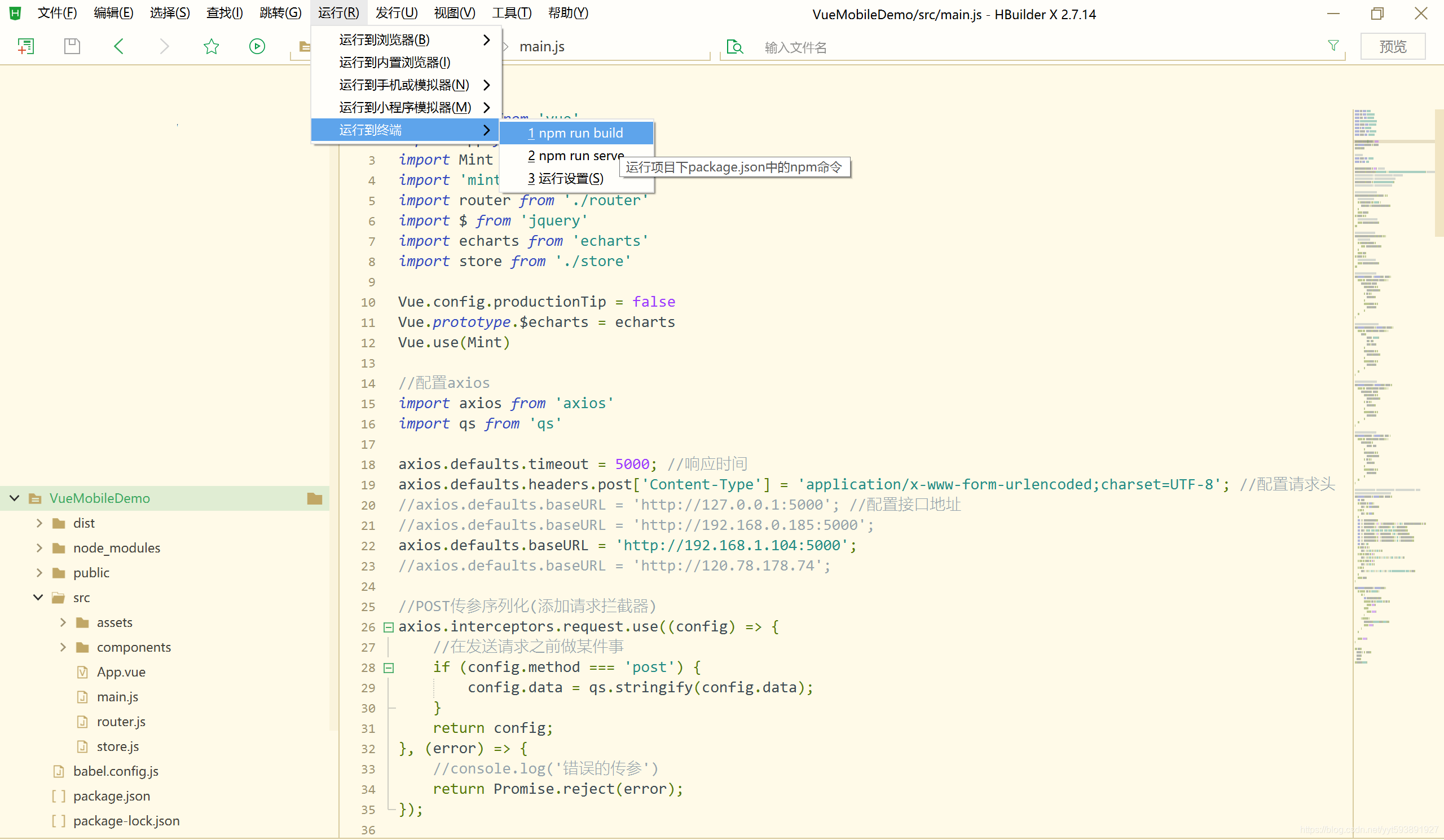Image resolution: width=1444 pixels, height=840 pixels.
Task: Click the Forward navigation arrow icon
Action: (x=165, y=46)
